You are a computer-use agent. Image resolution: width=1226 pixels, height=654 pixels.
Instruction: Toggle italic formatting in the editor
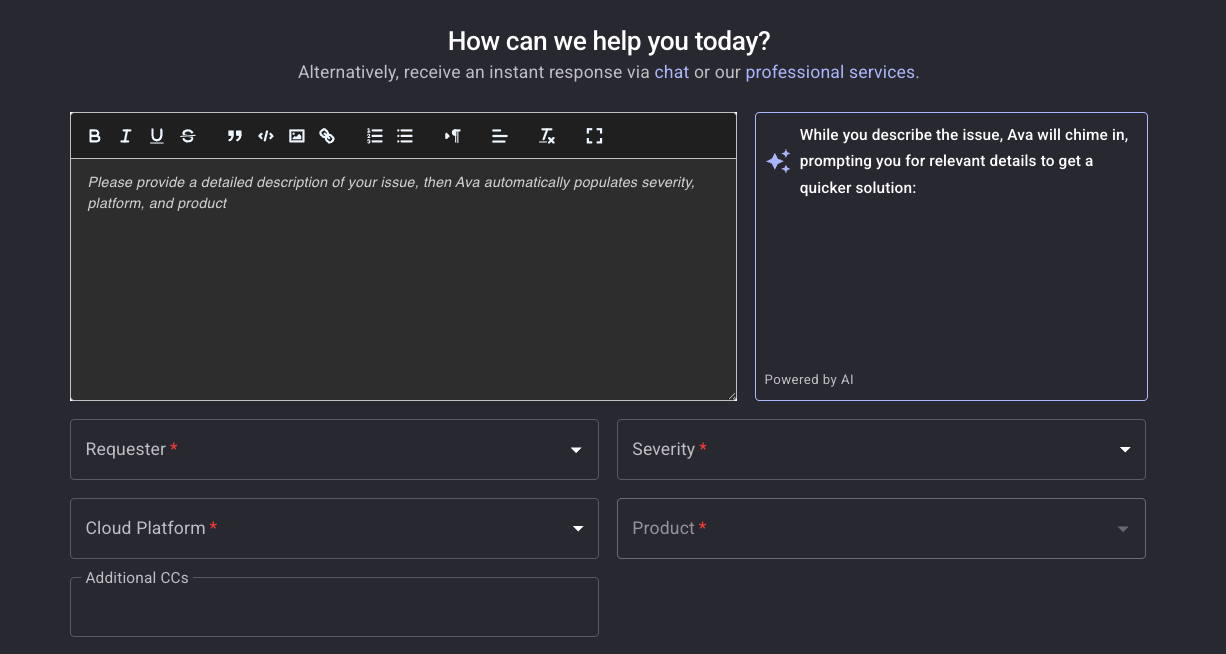126,136
